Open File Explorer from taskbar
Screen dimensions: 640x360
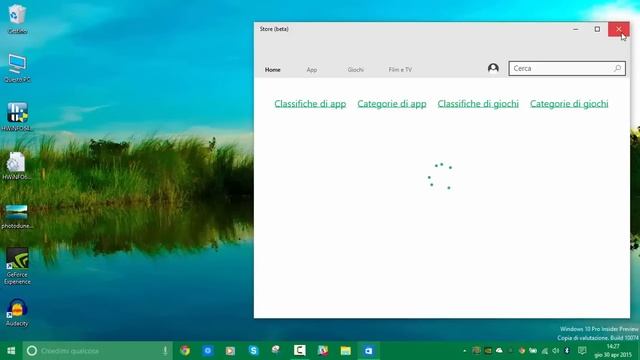346,351
